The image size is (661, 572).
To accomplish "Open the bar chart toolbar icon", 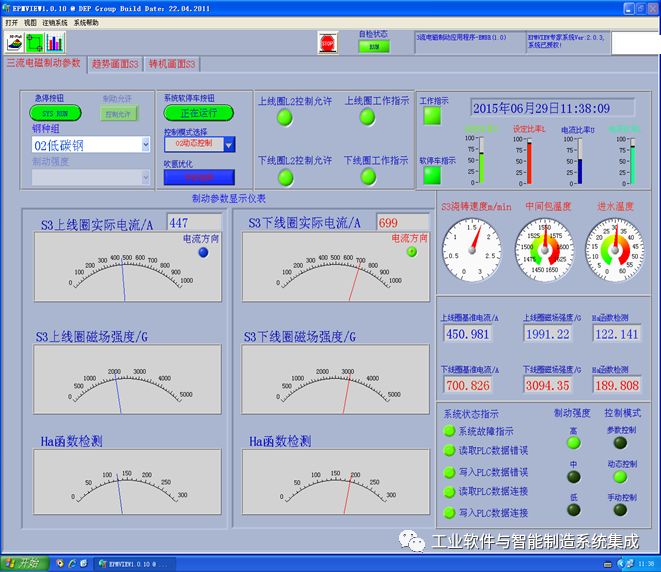I will click(x=55, y=43).
